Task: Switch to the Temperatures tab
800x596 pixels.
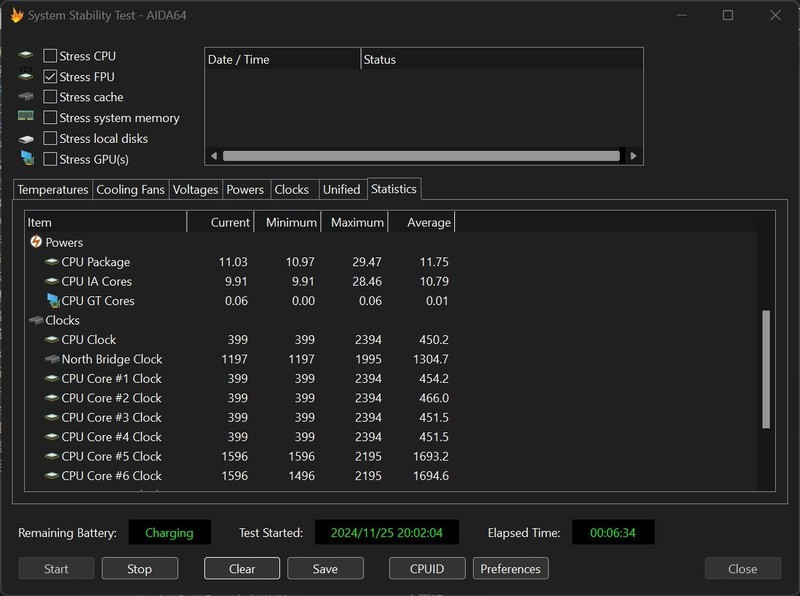Action: [53, 189]
